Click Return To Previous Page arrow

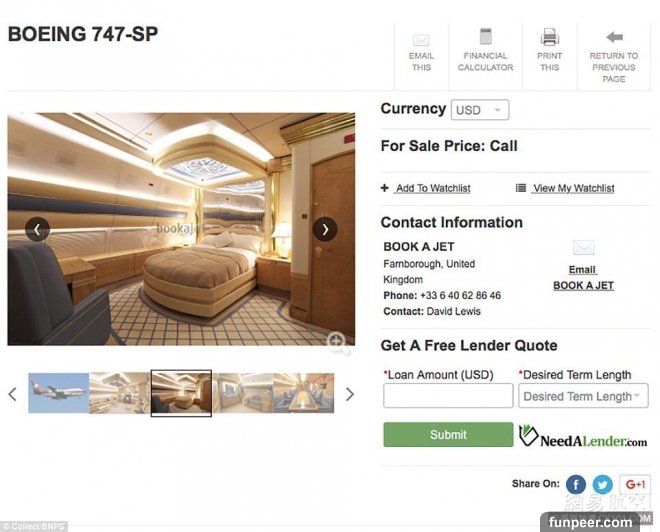tap(614, 37)
